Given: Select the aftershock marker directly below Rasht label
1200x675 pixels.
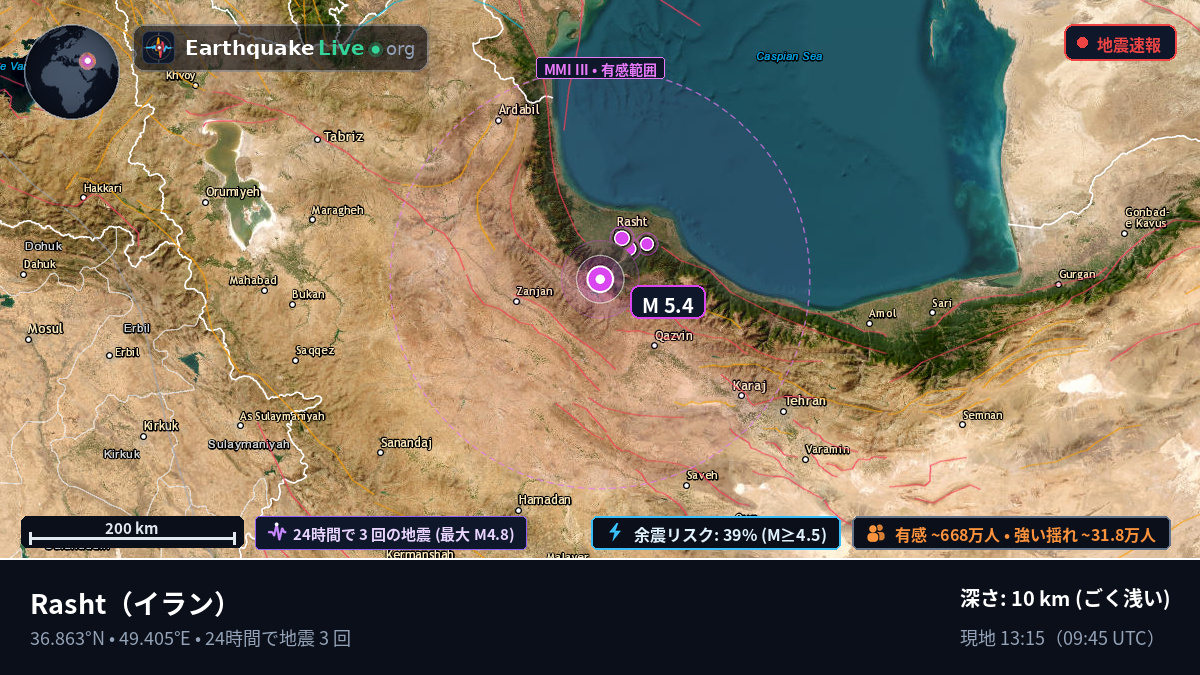Looking at the screenshot, I should pyautogui.click(x=621, y=238).
